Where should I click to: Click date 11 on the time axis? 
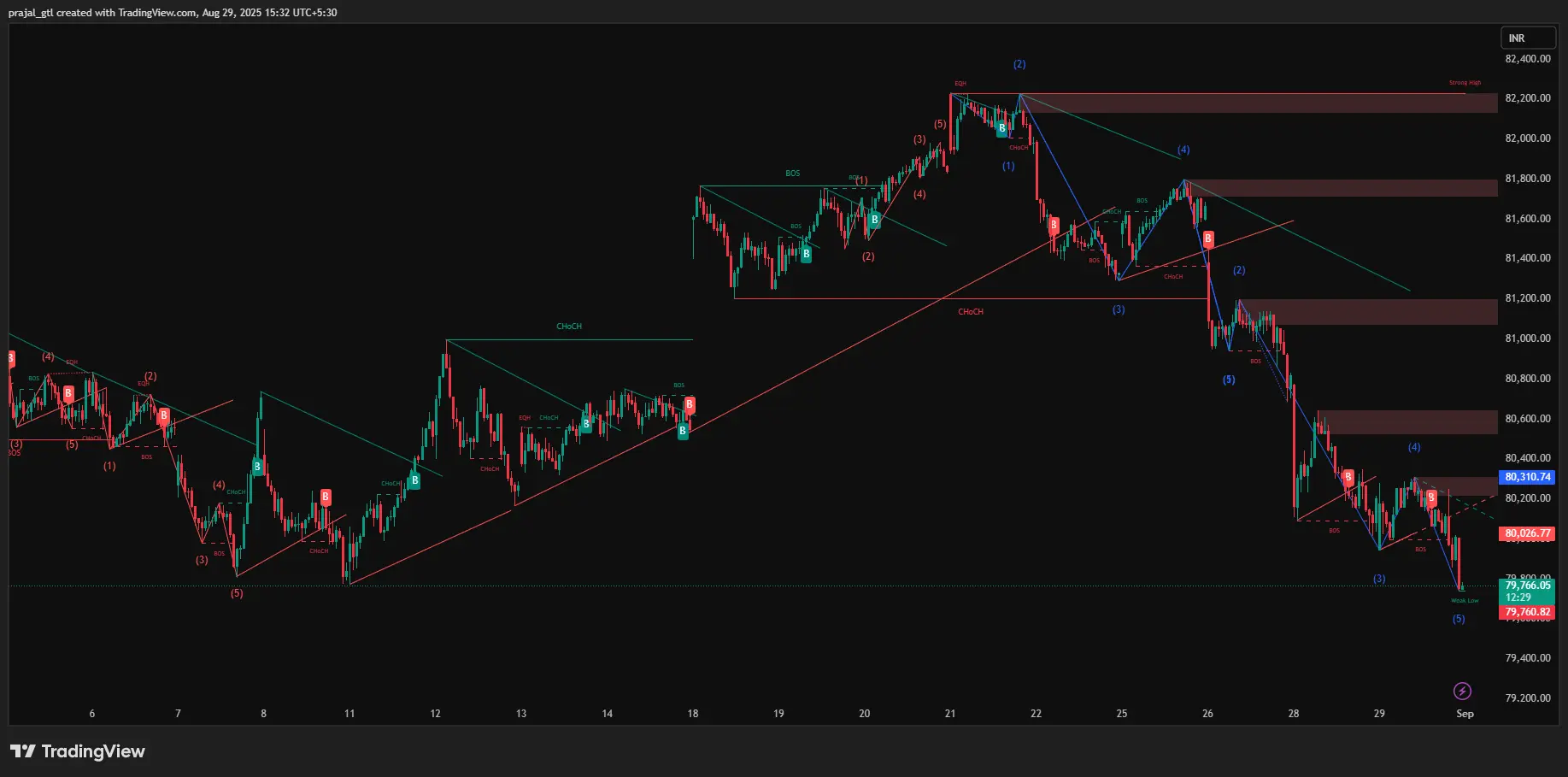pos(349,714)
